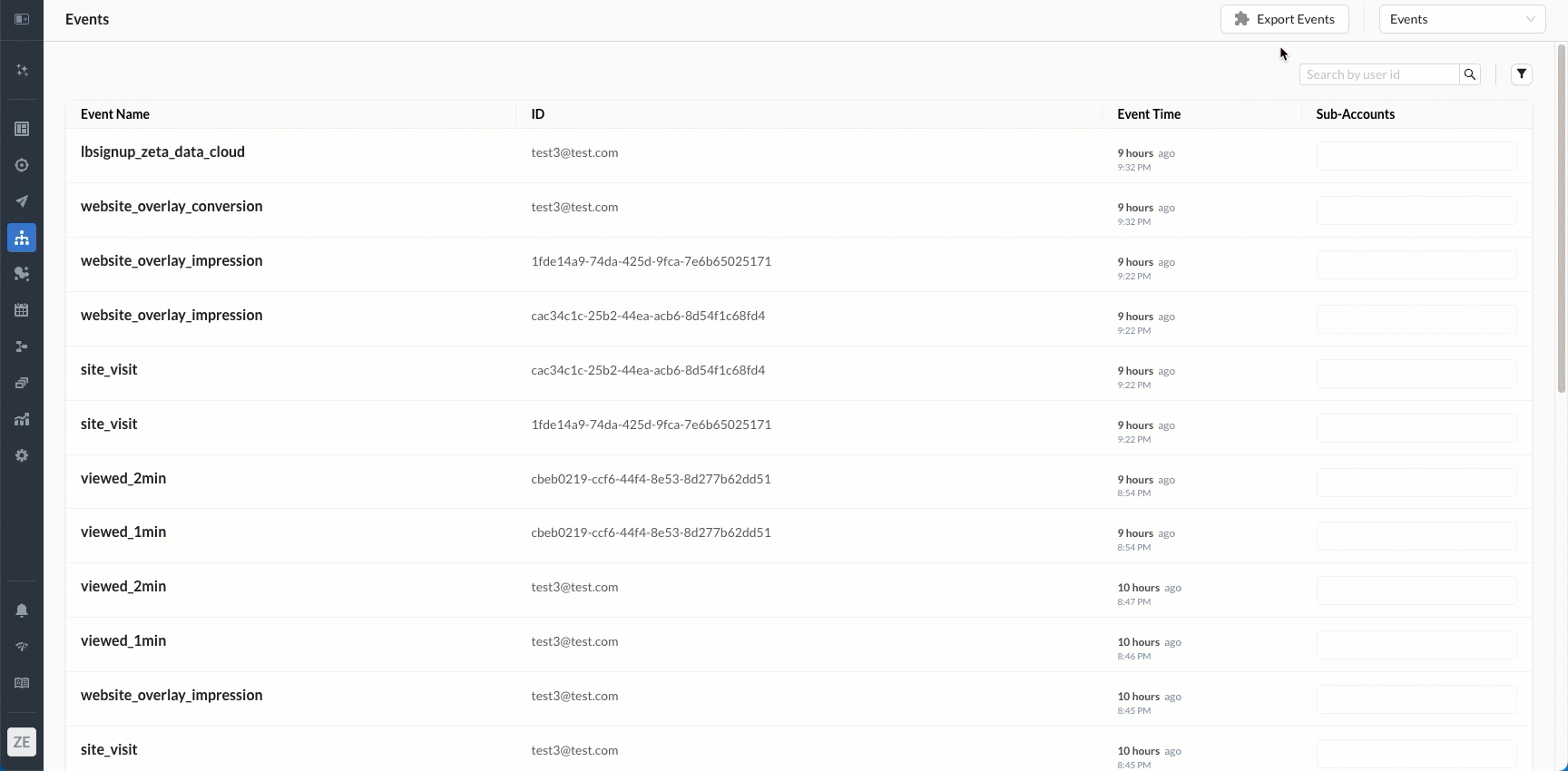The width and height of the screenshot is (1568, 771).
Task: Open the ZE account avatar
Action: (x=22, y=742)
